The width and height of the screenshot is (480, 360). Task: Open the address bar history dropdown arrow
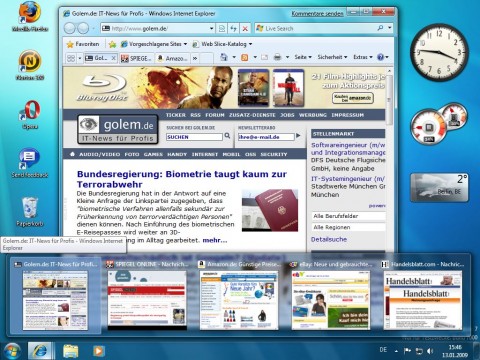pos(211,29)
